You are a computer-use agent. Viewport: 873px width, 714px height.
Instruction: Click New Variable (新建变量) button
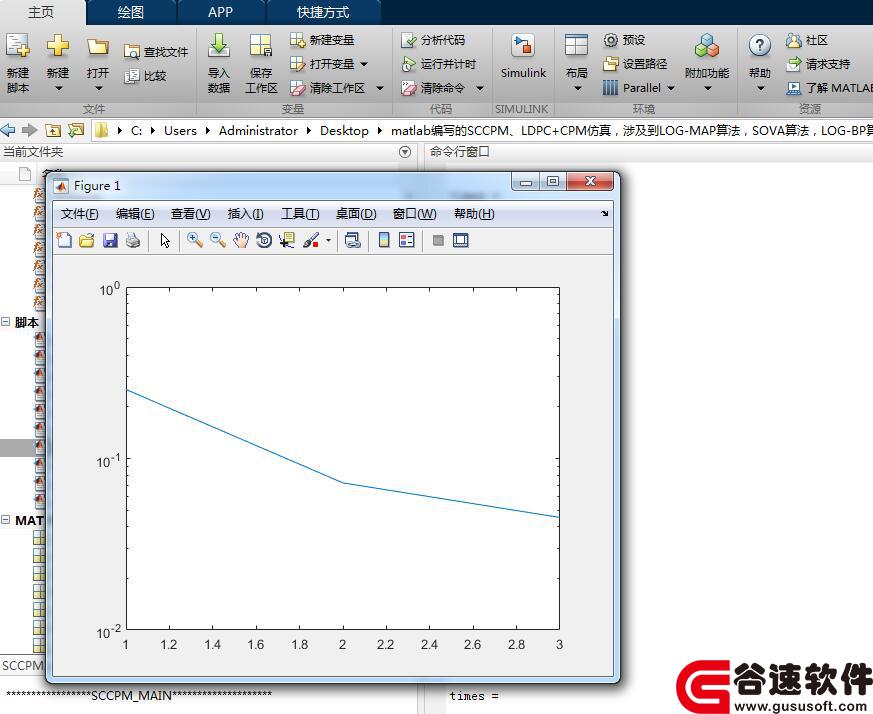click(x=322, y=40)
